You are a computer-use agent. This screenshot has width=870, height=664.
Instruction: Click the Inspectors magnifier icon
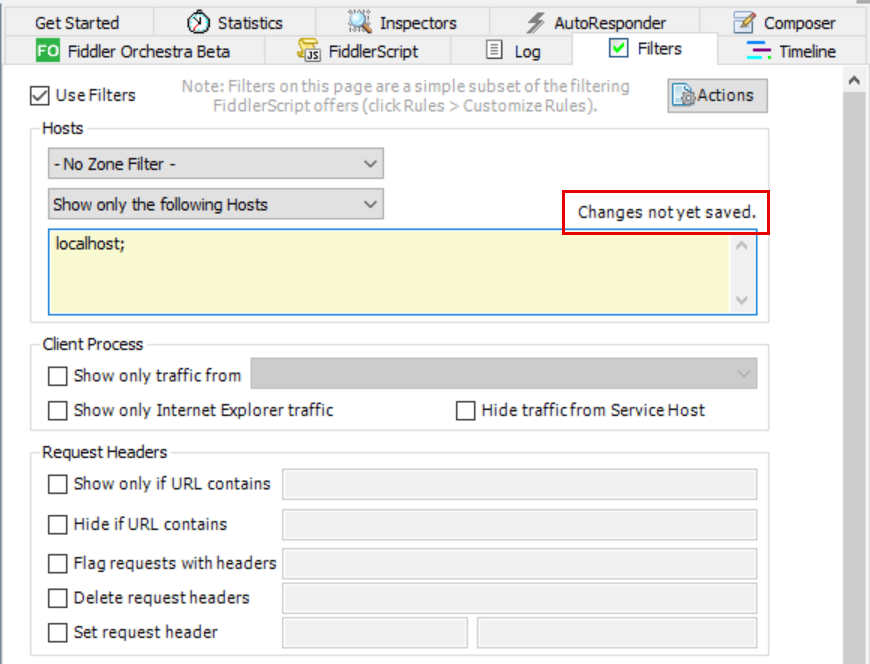click(360, 22)
